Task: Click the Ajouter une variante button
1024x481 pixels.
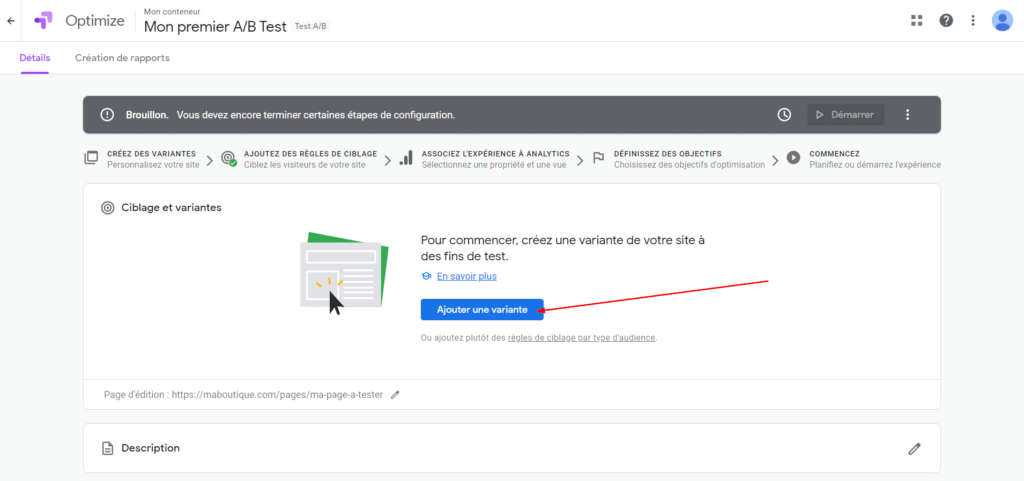Action: point(482,310)
